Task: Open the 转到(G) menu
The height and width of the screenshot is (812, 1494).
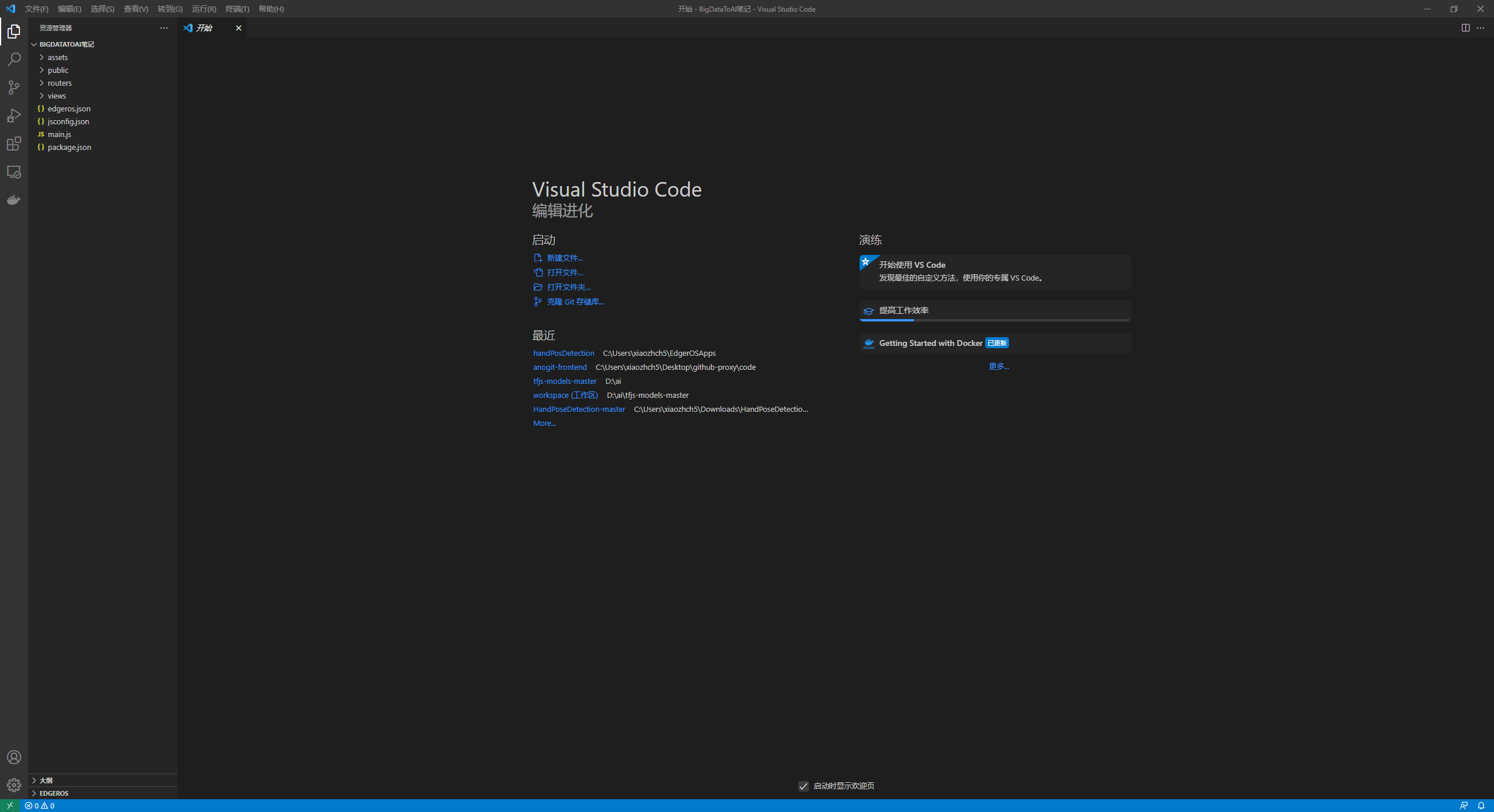Action: point(170,9)
